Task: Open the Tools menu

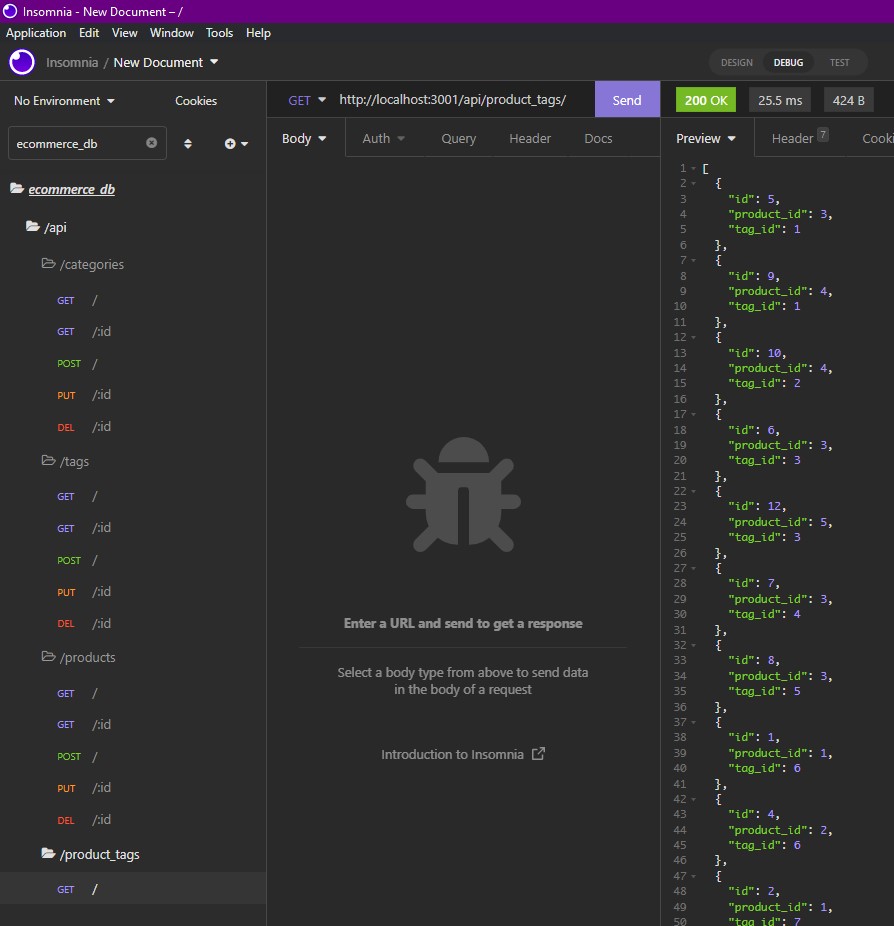Action: tap(220, 33)
